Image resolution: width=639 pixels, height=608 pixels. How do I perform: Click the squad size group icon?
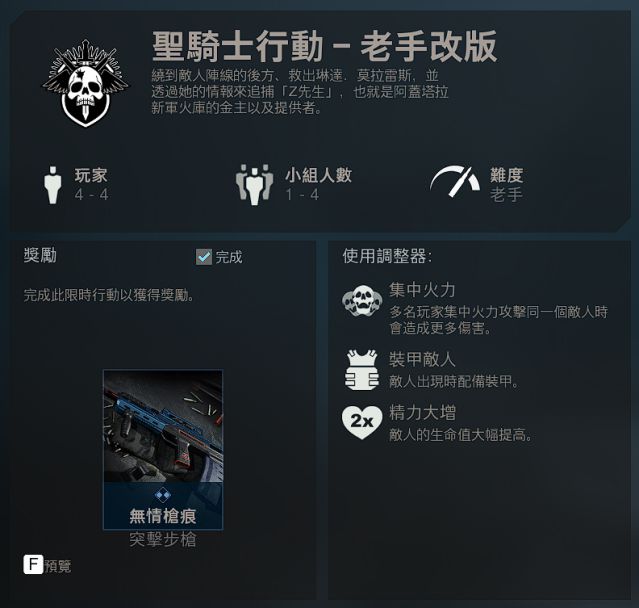tap(254, 185)
